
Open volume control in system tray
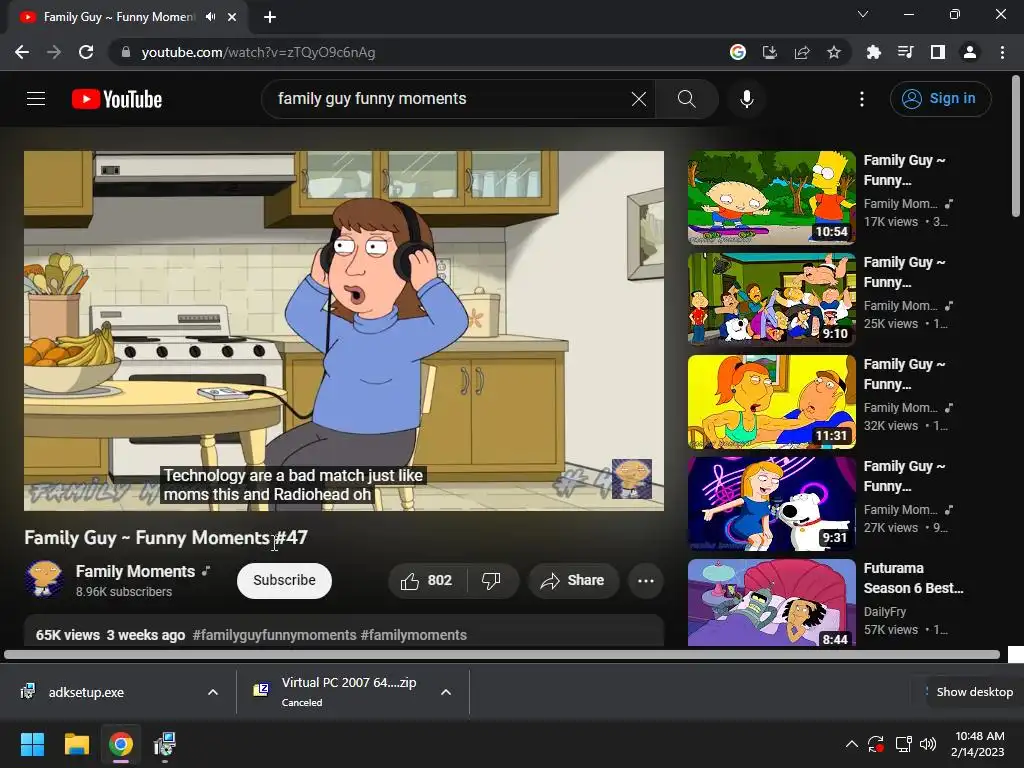[x=928, y=744]
